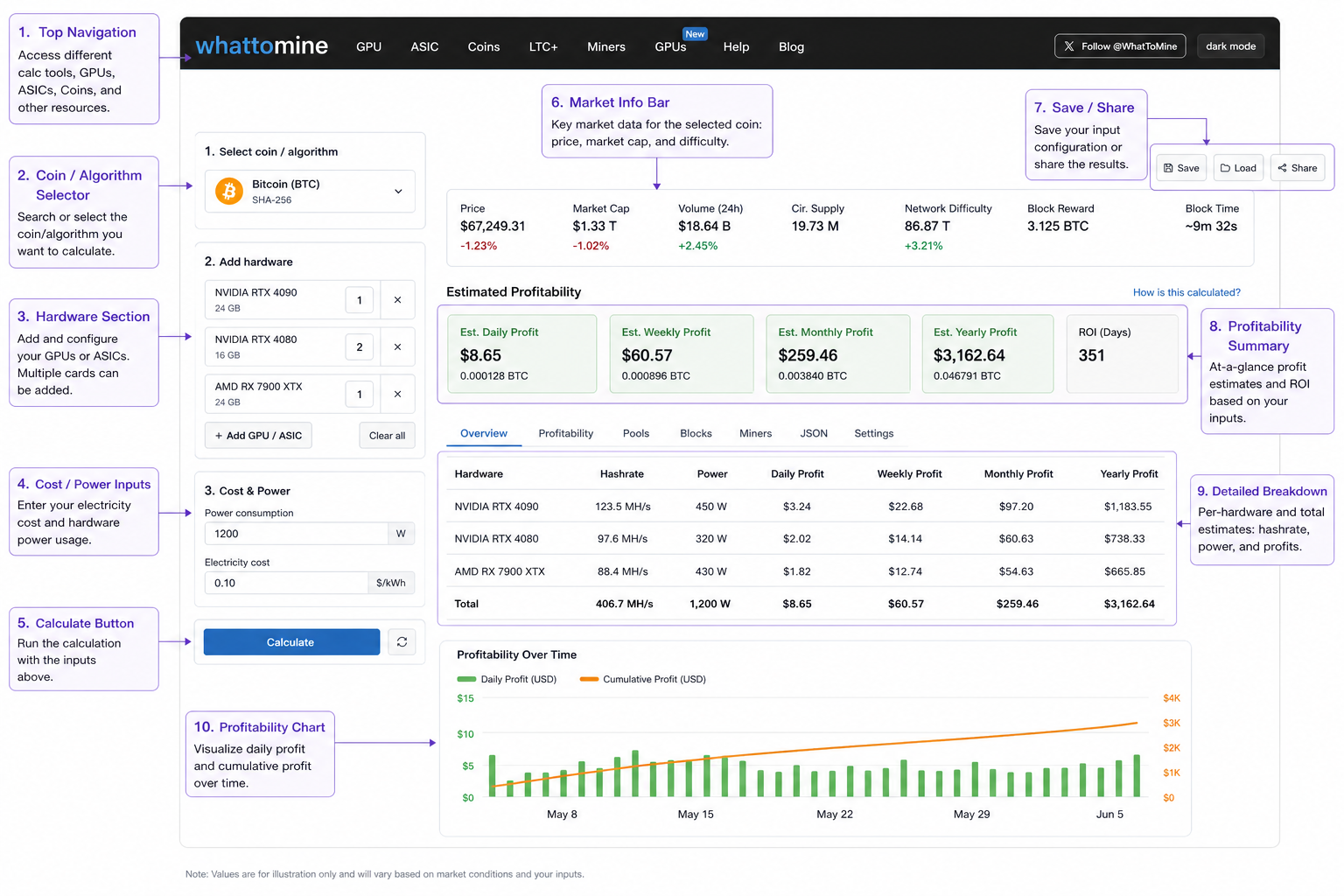Toggle the Daily Profit green legend swatch
The image size is (1344, 896).
pos(466,679)
